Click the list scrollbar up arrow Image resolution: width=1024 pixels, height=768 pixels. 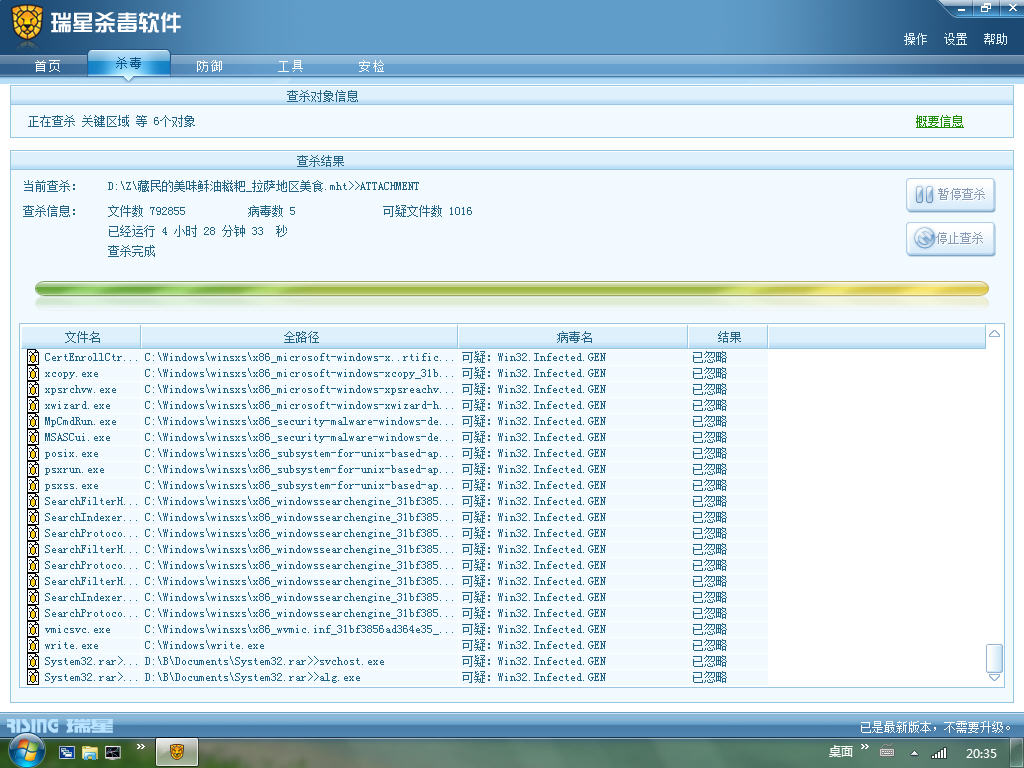coord(994,334)
